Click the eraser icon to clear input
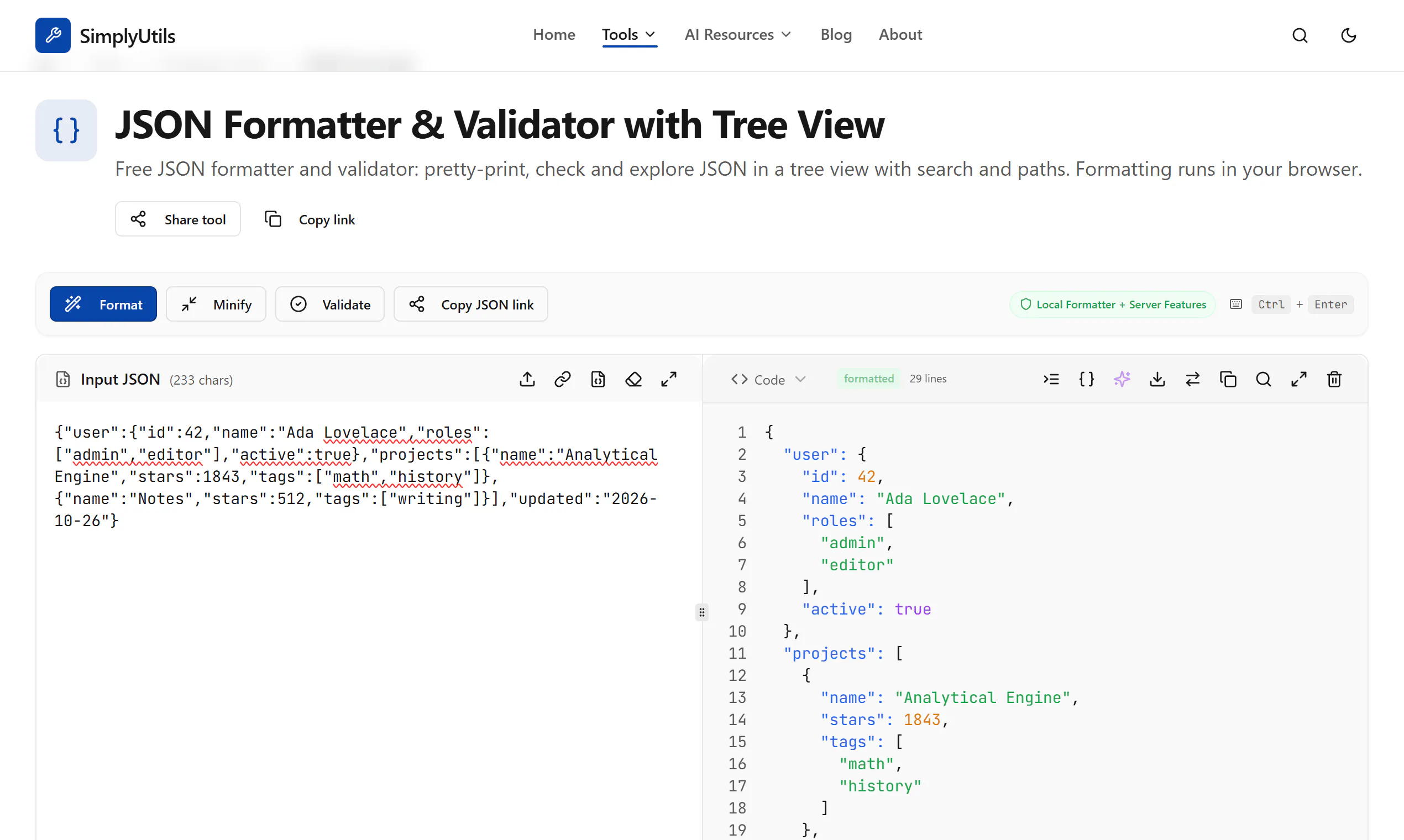 click(x=633, y=379)
